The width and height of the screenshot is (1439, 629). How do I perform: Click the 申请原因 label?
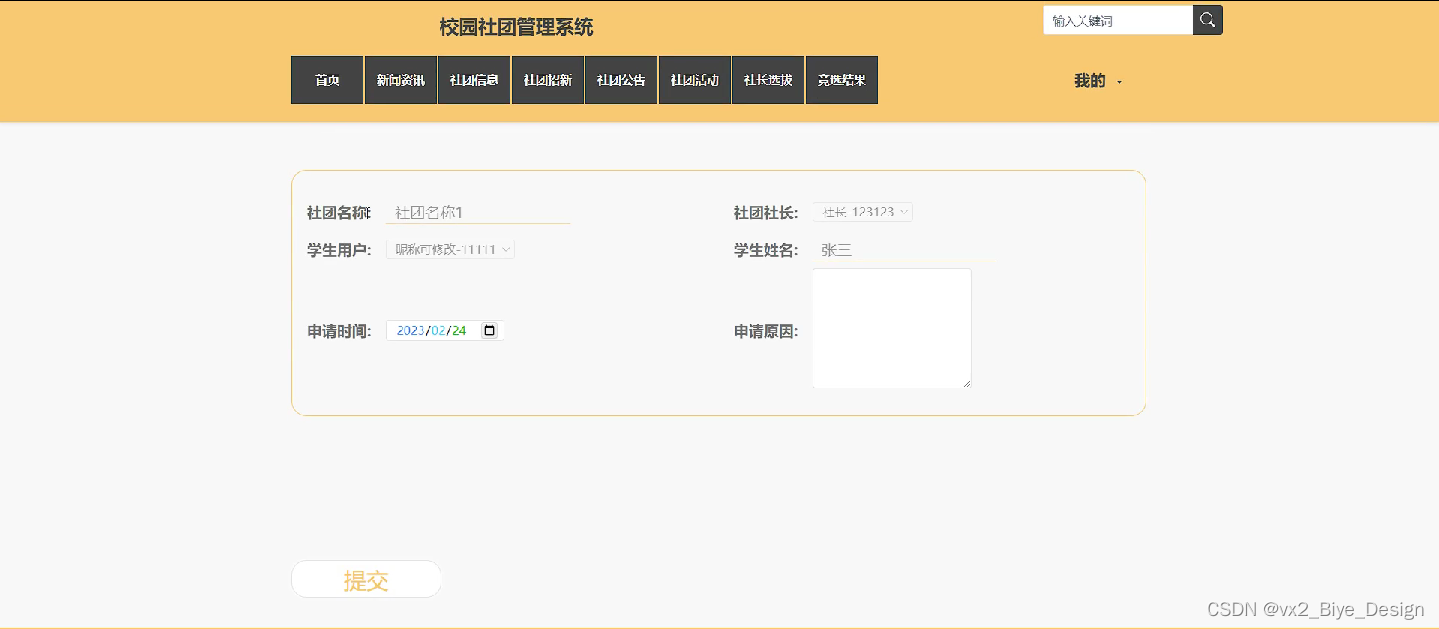[766, 331]
